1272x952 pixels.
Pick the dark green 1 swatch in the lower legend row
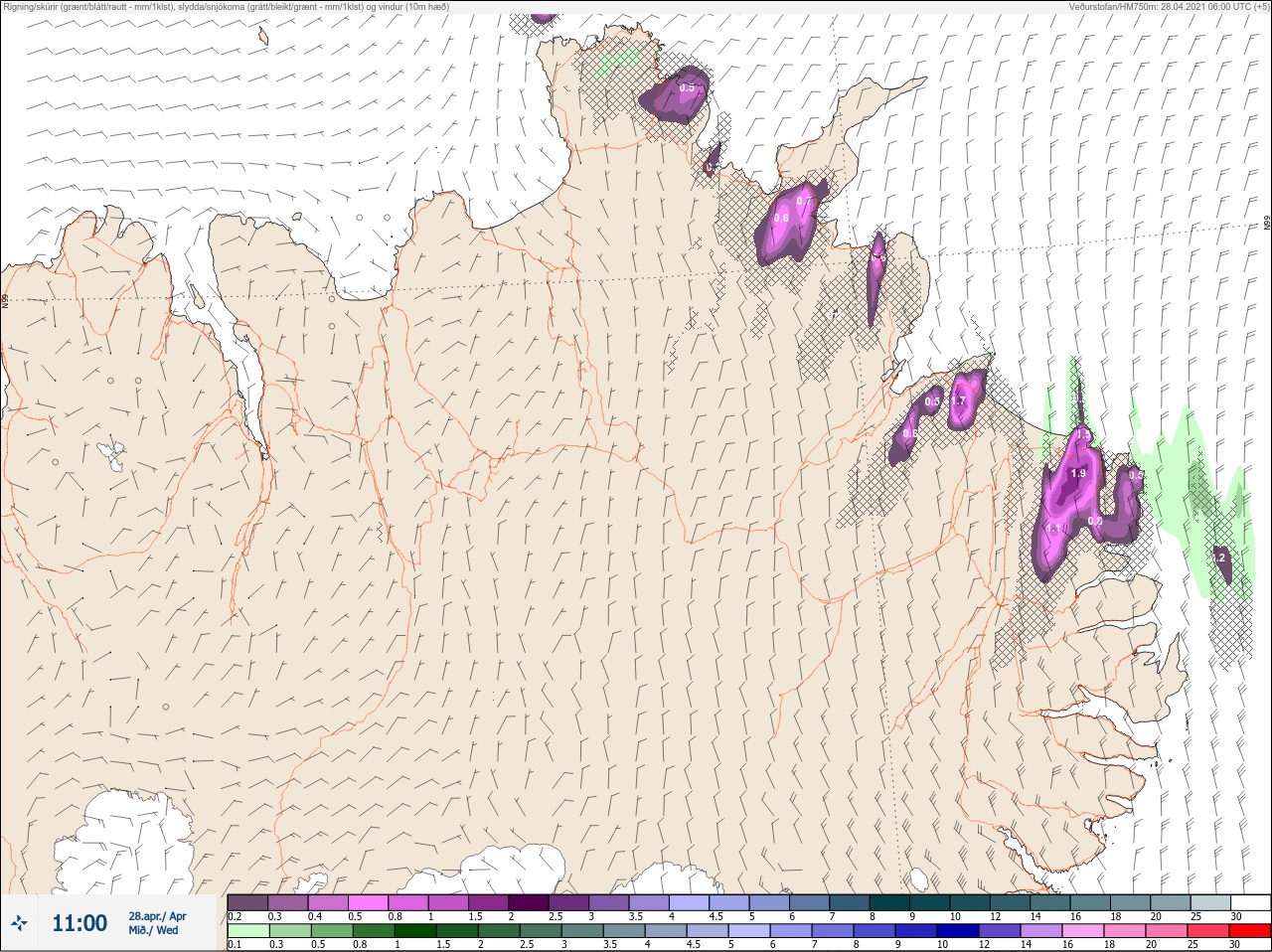[414, 931]
